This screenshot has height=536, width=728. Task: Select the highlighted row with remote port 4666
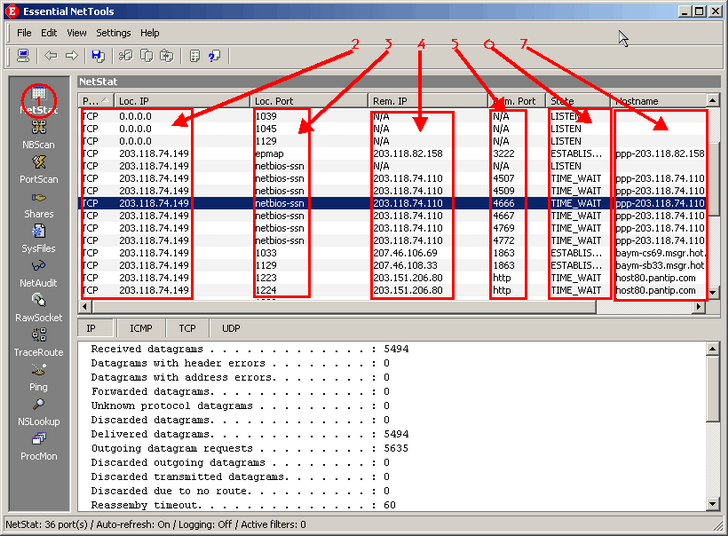pyautogui.click(x=393, y=203)
